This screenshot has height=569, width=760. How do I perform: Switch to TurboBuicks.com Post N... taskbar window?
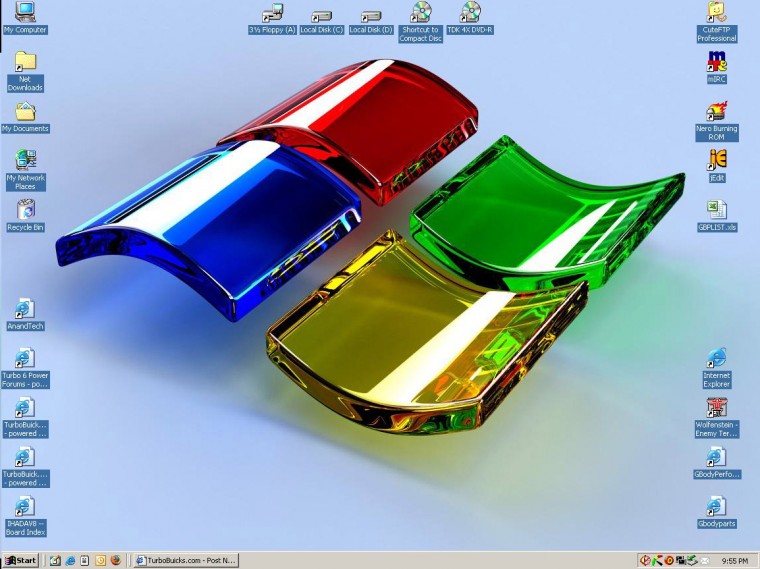(x=186, y=561)
